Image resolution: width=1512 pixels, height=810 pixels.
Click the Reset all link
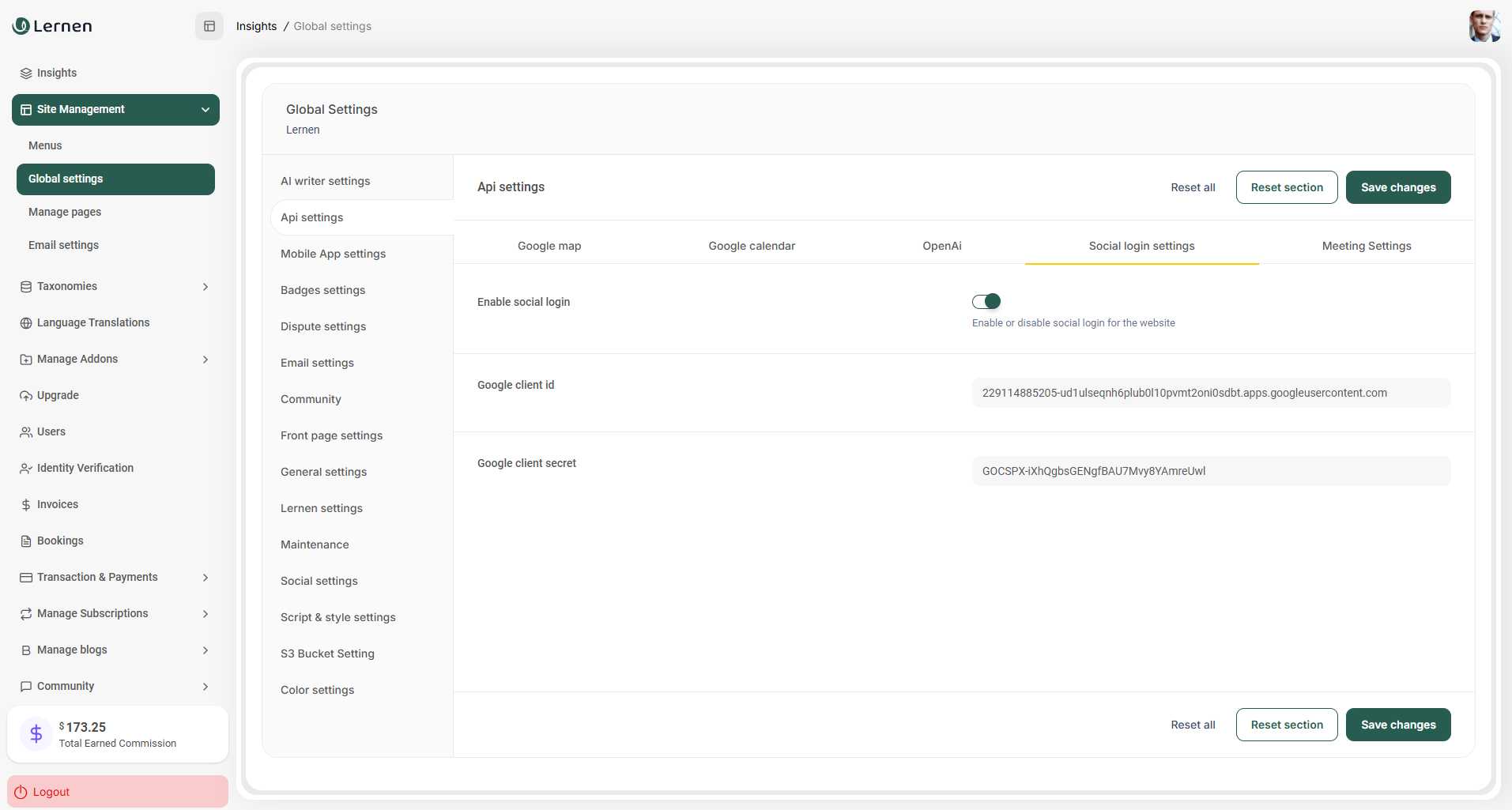1193,187
